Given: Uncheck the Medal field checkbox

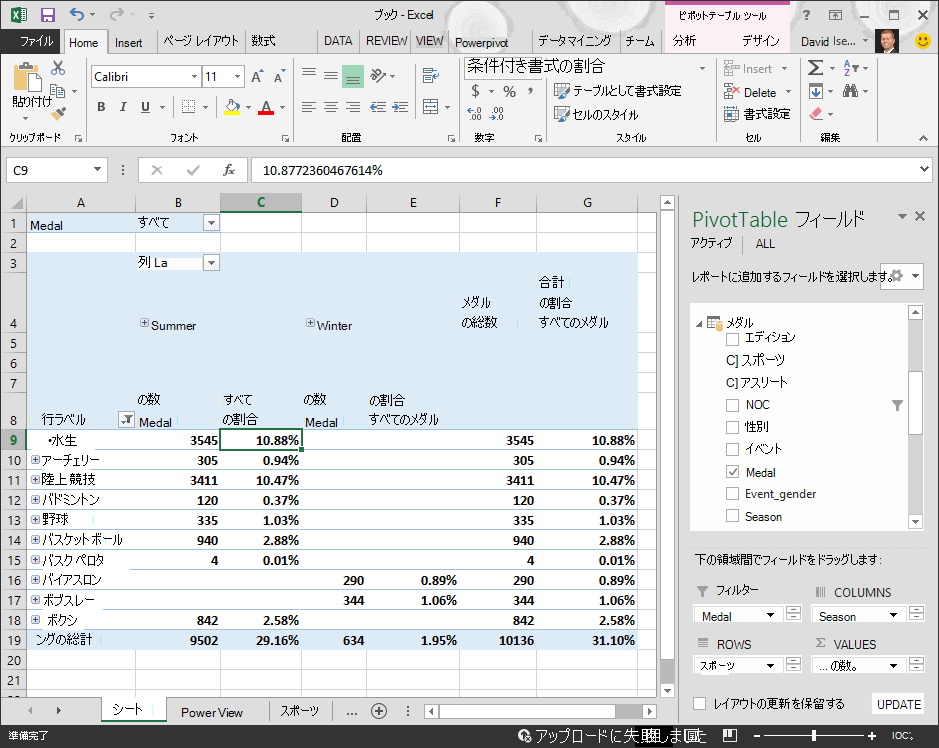Looking at the screenshot, I should (x=732, y=472).
